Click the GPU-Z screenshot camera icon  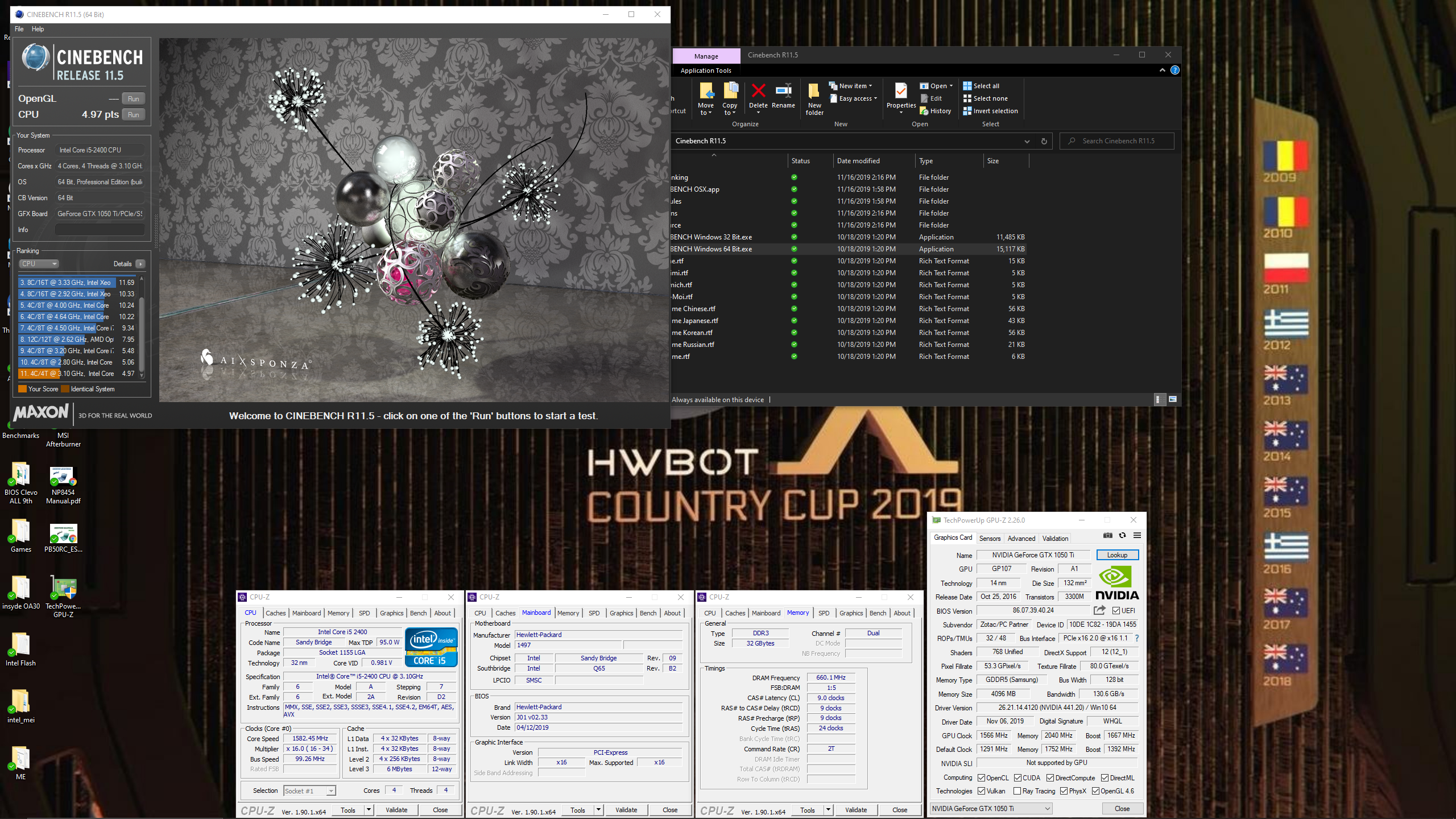pos(1107,535)
